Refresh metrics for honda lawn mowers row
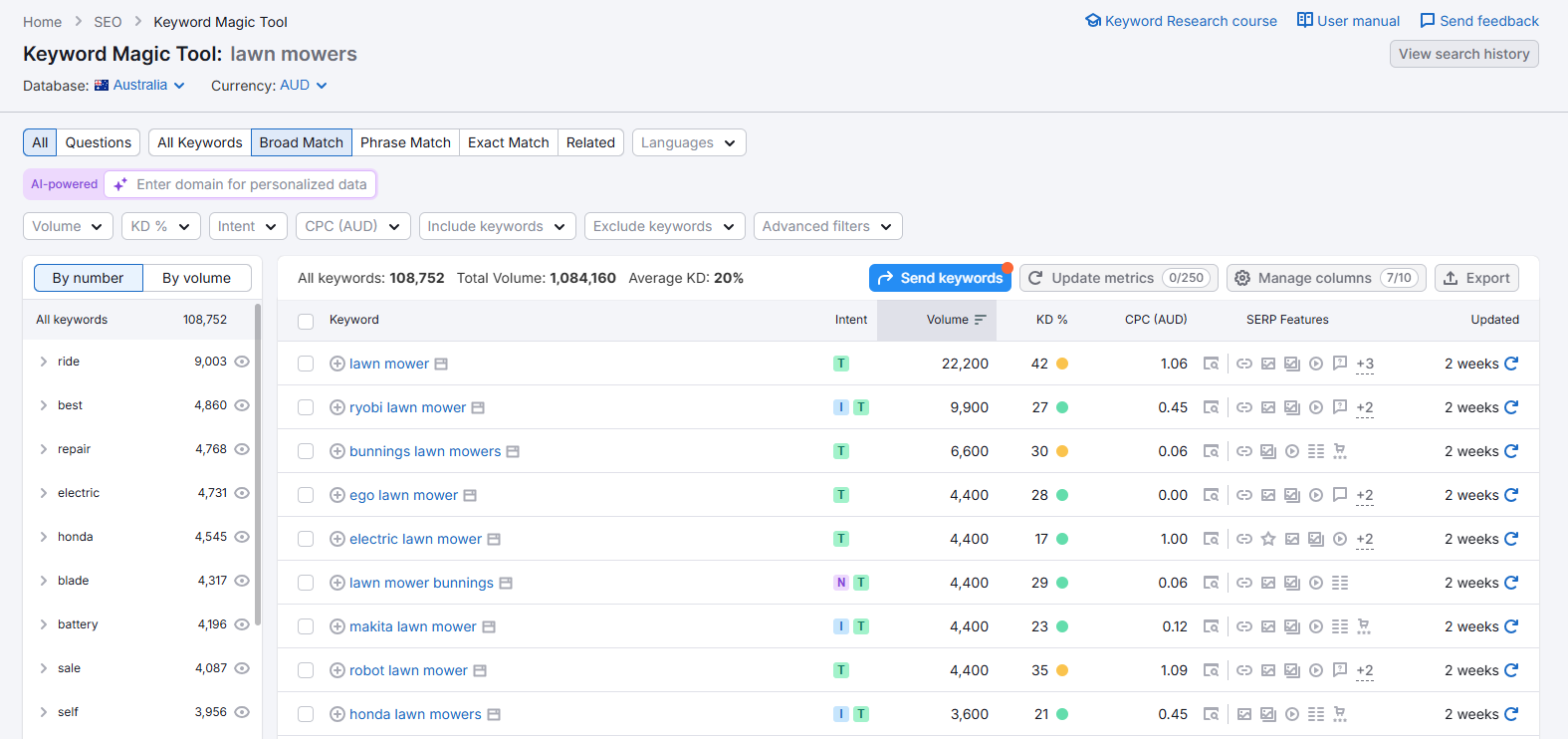 [1511, 714]
